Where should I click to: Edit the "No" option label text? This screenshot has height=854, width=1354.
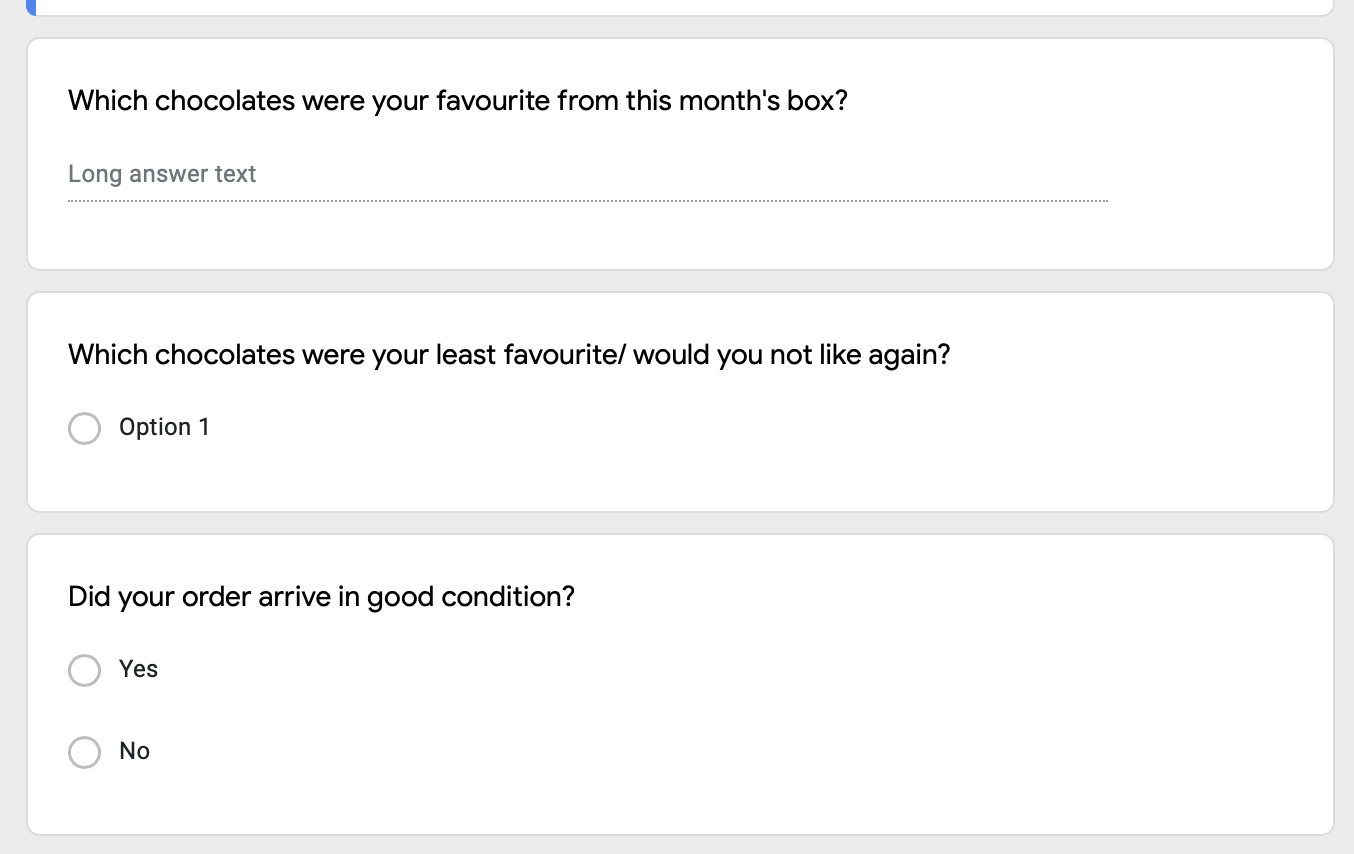tap(134, 751)
